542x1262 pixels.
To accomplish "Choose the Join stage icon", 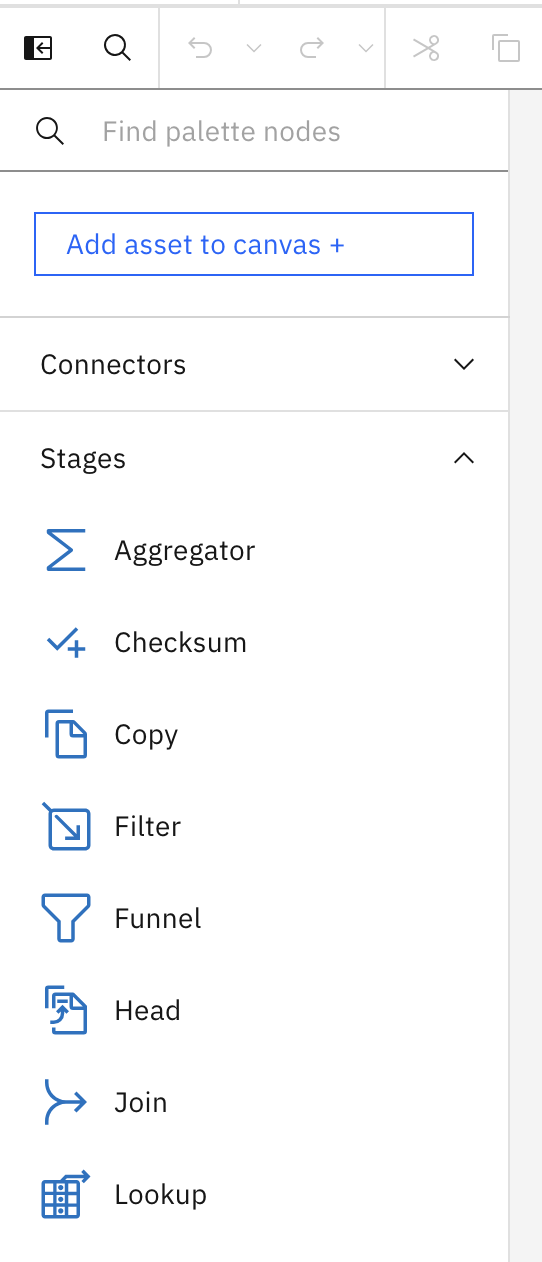I will click(x=66, y=1102).
